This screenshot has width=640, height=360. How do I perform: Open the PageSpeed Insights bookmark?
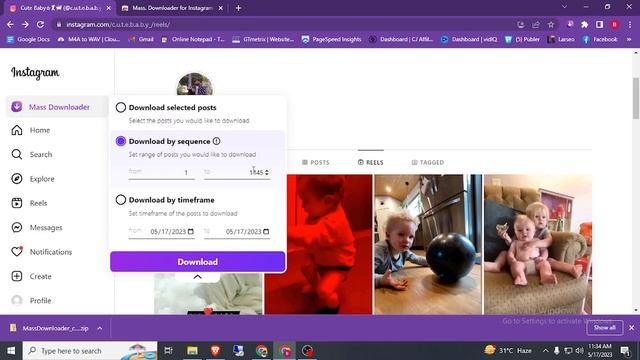[331, 40]
